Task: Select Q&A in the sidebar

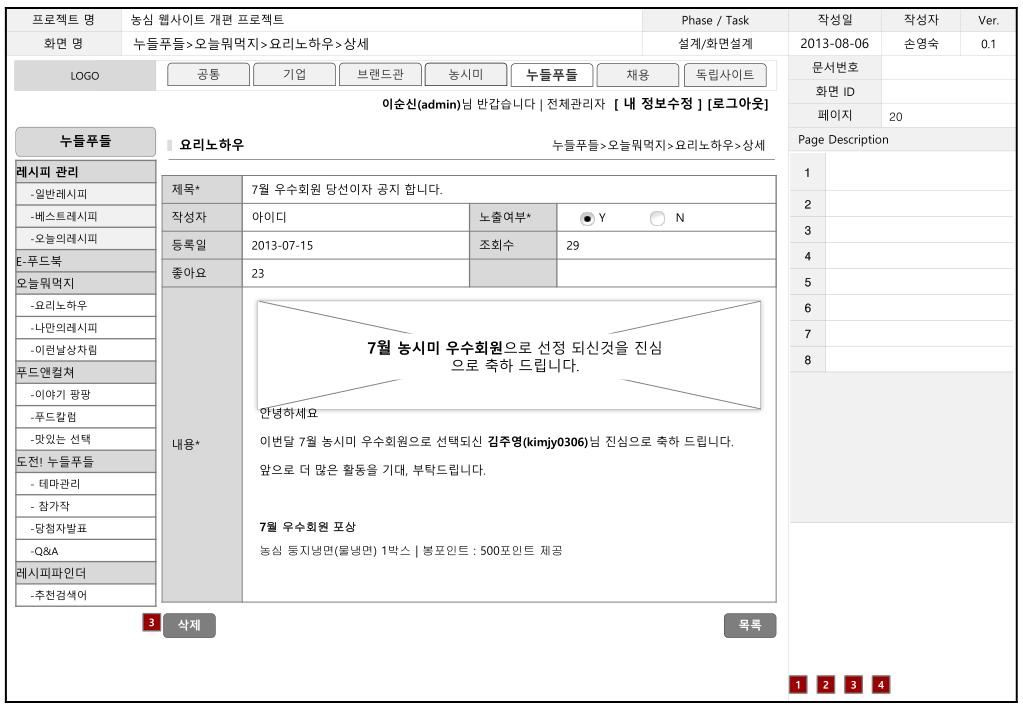Action: pyautogui.click(x=85, y=551)
